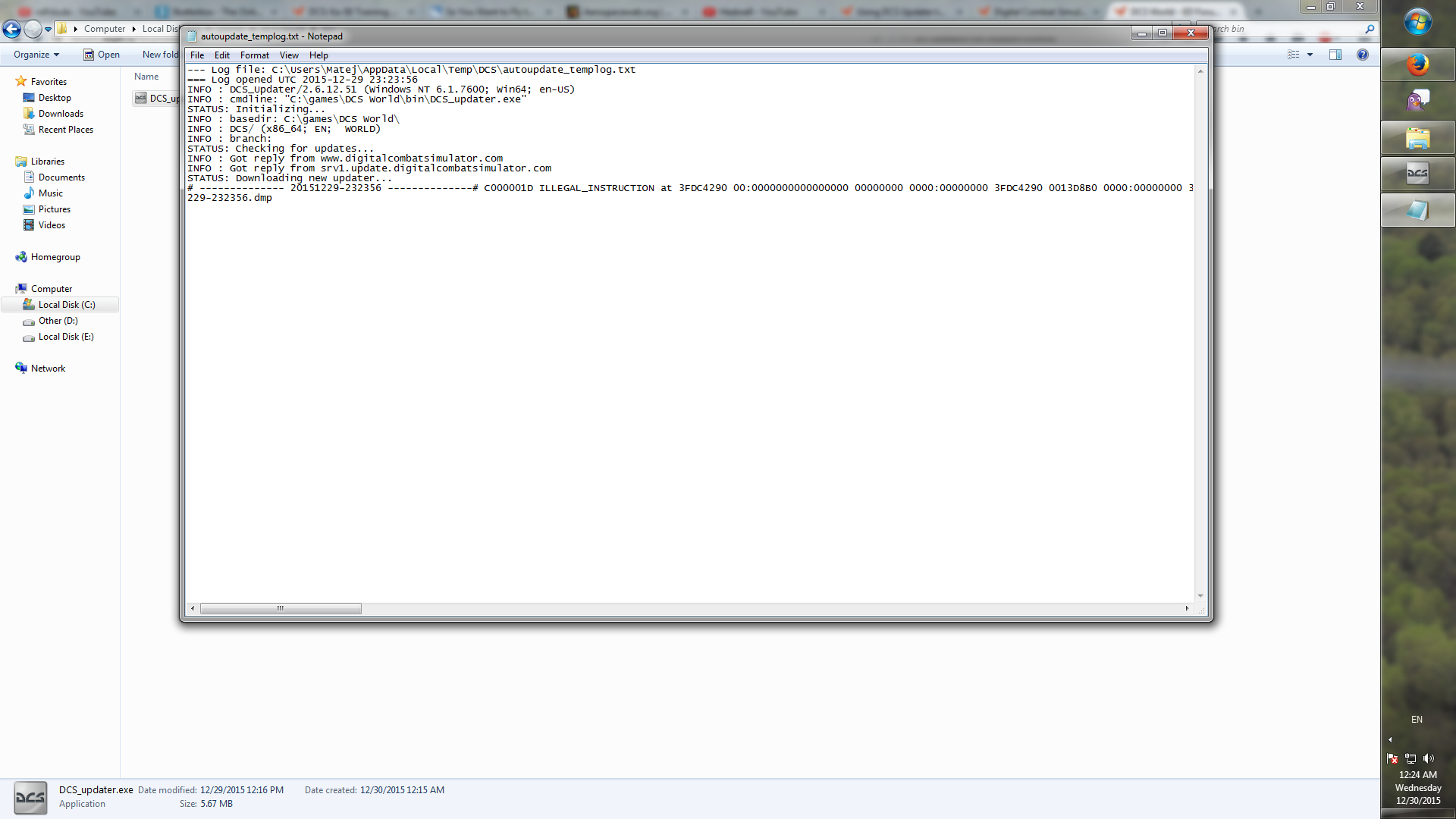The image size is (1456, 819).
Task: Open the Documents library
Action: tap(61, 177)
